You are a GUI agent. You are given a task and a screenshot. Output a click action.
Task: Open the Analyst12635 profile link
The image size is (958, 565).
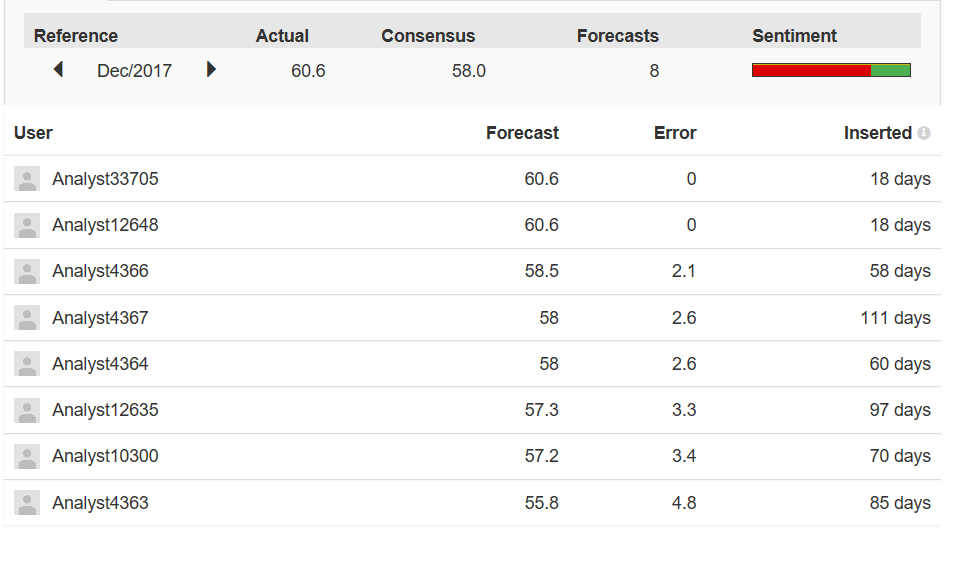[105, 410]
